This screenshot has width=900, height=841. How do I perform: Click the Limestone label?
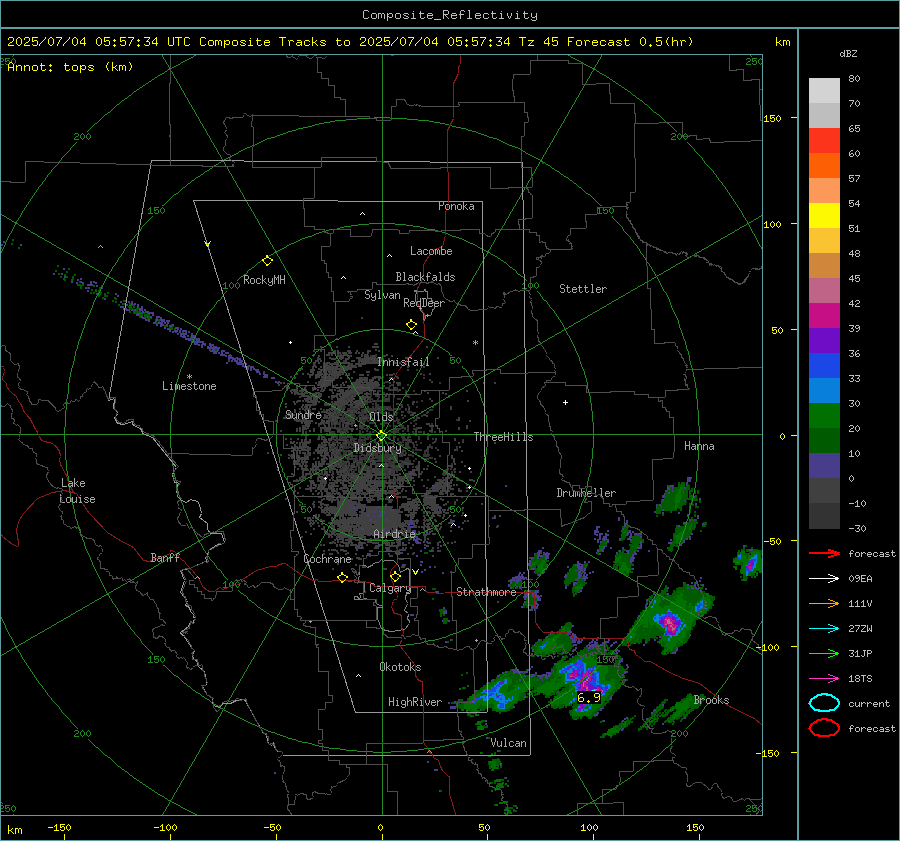pyautogui.click(x=189, y=386)
